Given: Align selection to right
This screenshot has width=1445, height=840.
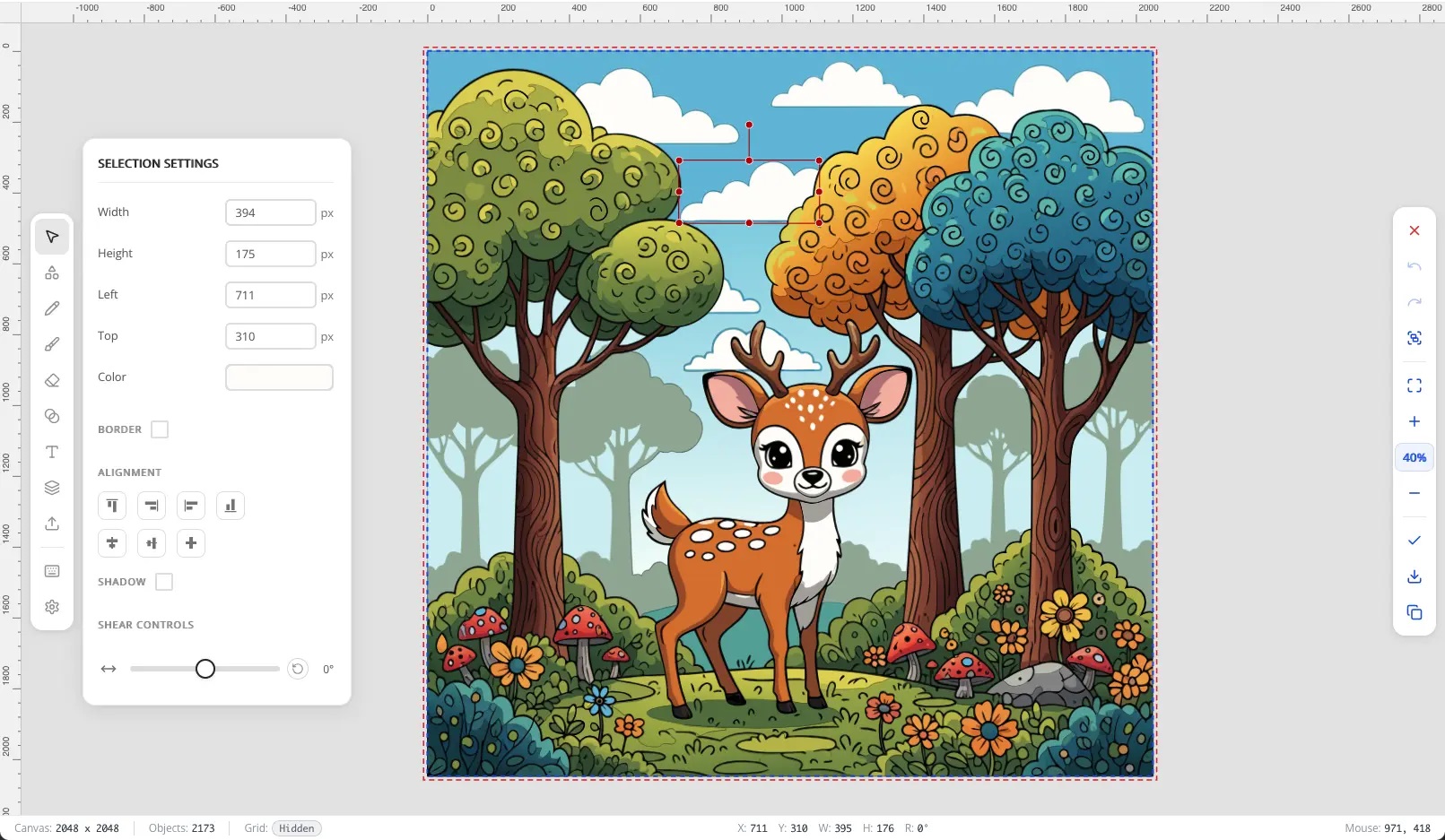Looking at the screenshot, I should coord(152,506).
